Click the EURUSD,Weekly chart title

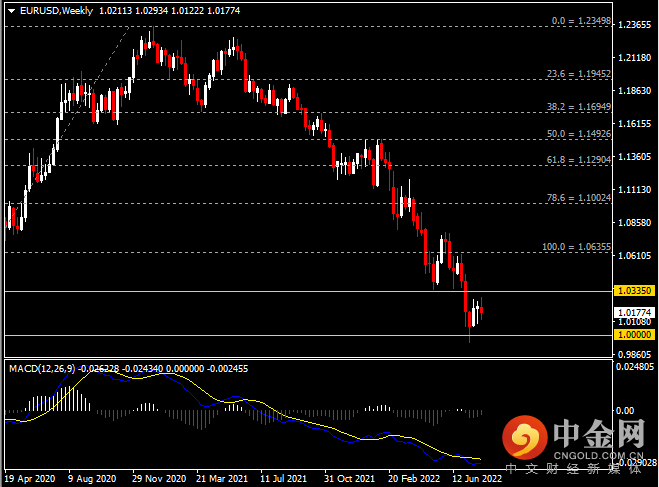pos(56,11)
